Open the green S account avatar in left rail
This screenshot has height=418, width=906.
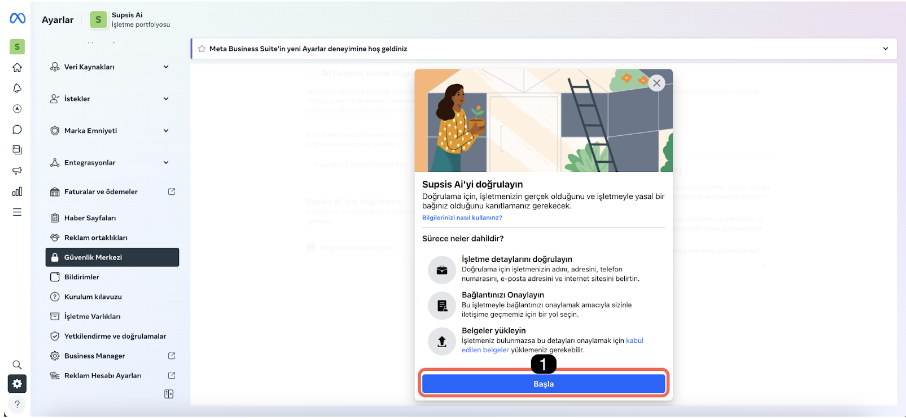tap(17, 47)
